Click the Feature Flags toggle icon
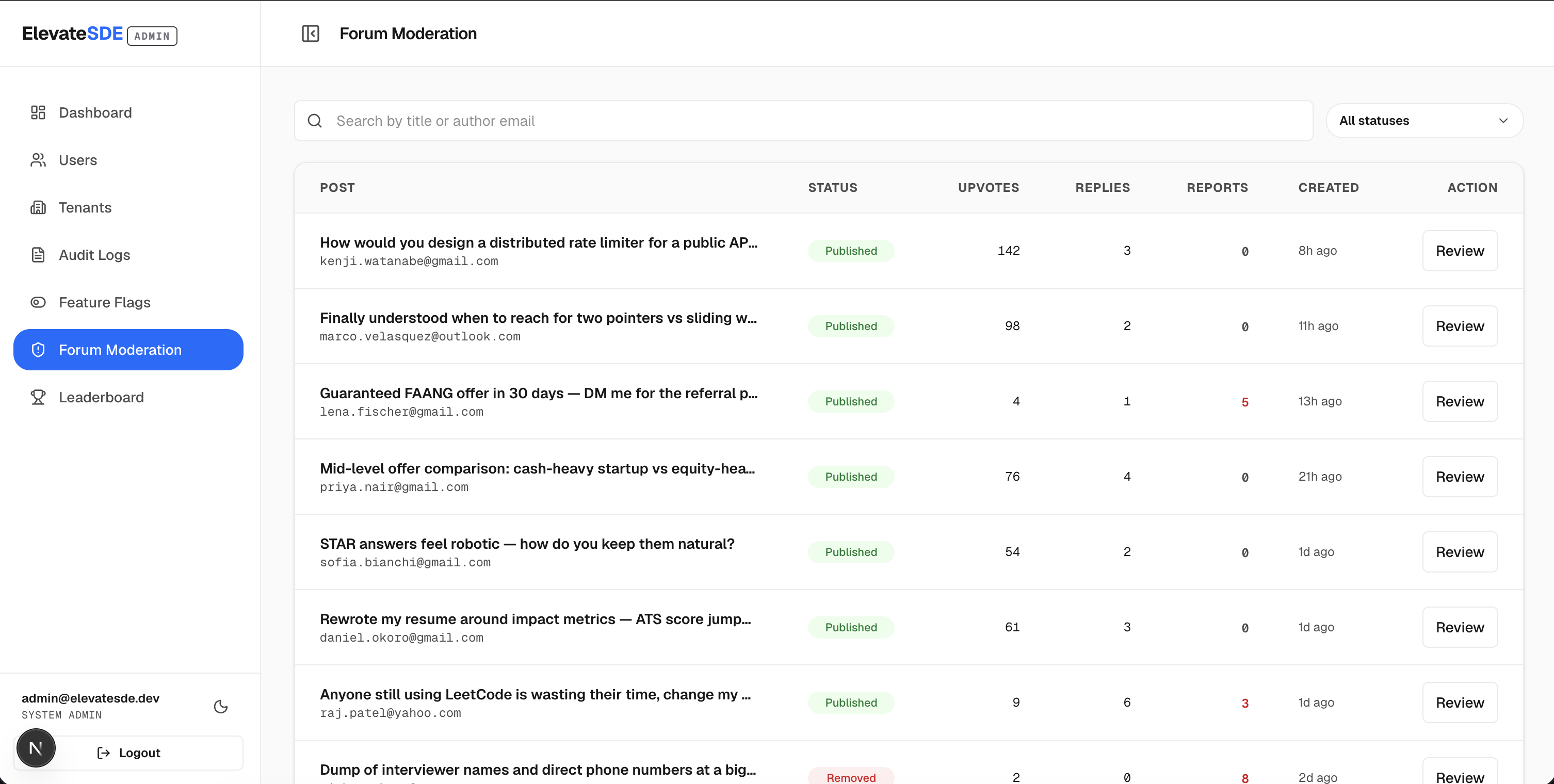The width and height of the screenshot is (1554, 784). 38,302
